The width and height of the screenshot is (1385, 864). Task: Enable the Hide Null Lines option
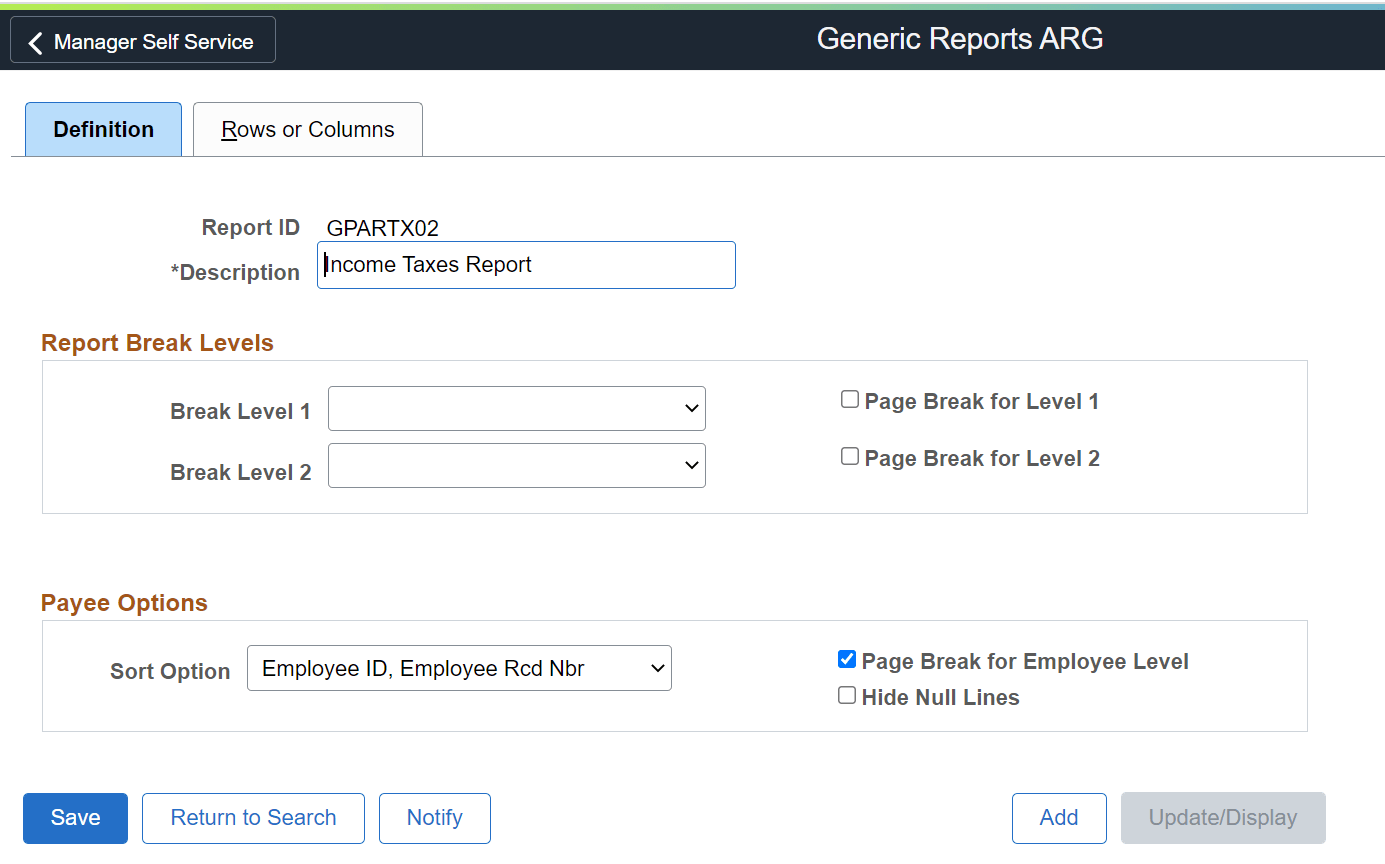[x=847, y=695]
